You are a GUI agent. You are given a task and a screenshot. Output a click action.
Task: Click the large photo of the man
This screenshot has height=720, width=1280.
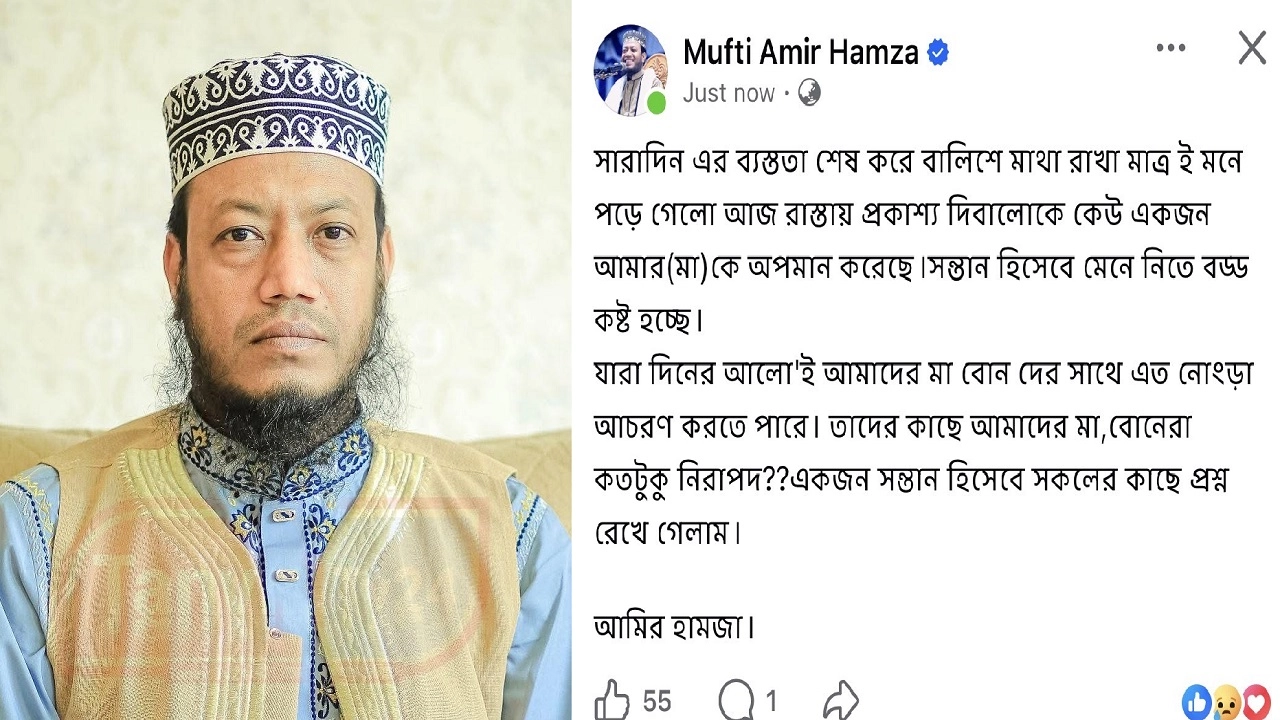285,360
